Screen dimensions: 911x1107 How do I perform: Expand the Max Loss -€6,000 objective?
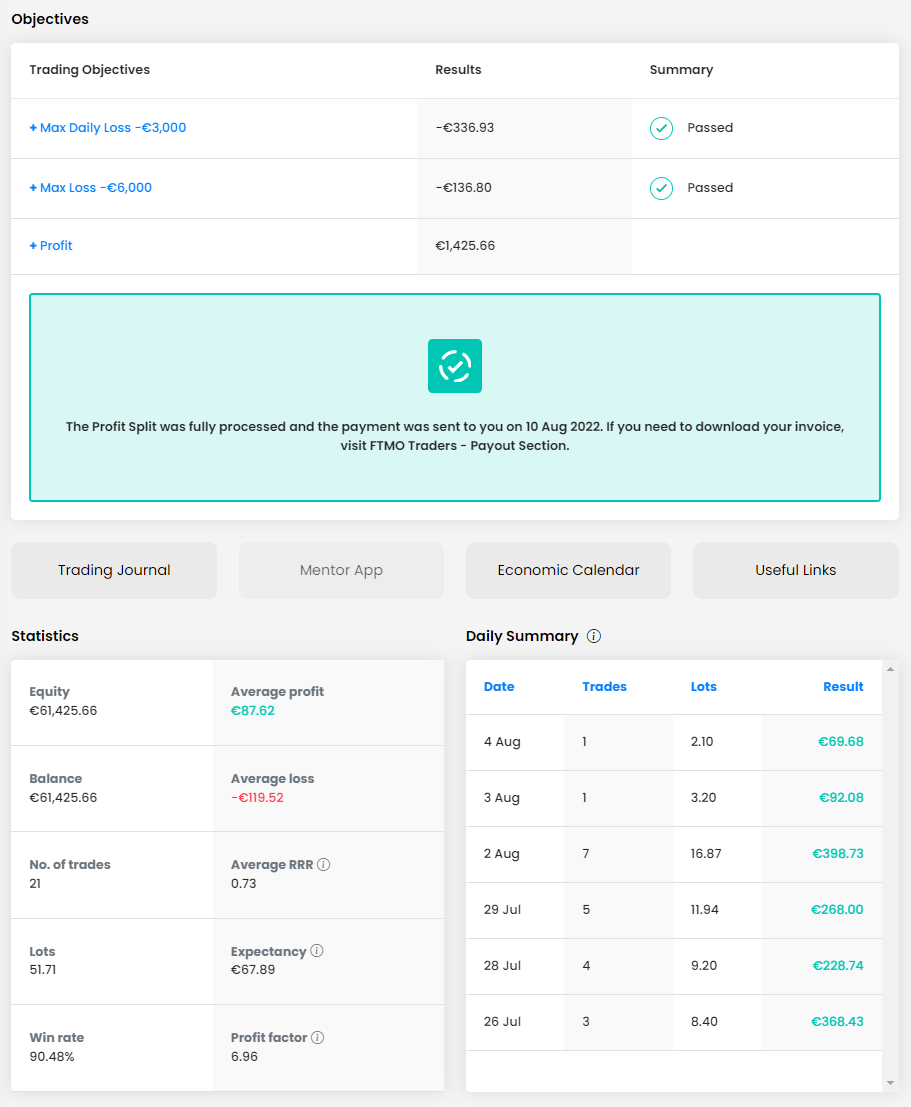click(90, 188)
